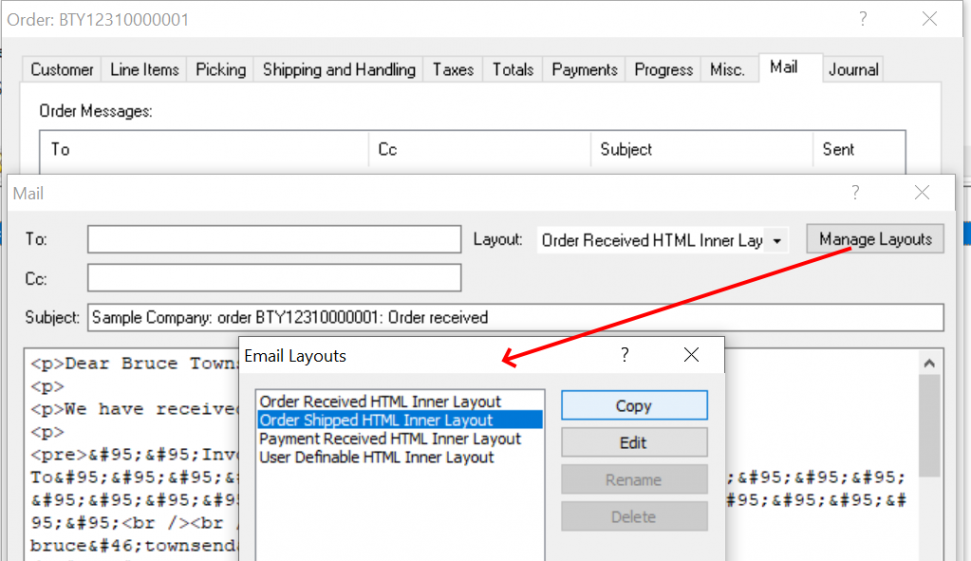Click the help icon in Mail window
Image resolution: width=971 pixels, height=561 pixels.
click(x=856, y=193)
